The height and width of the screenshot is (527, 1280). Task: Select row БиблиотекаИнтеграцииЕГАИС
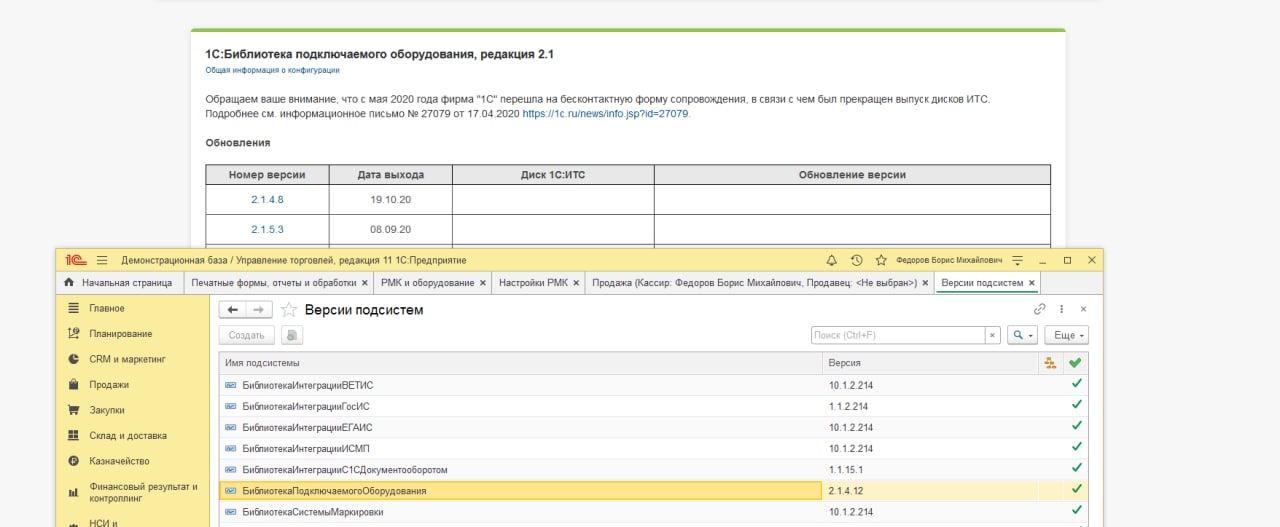(x=653, y=427)
